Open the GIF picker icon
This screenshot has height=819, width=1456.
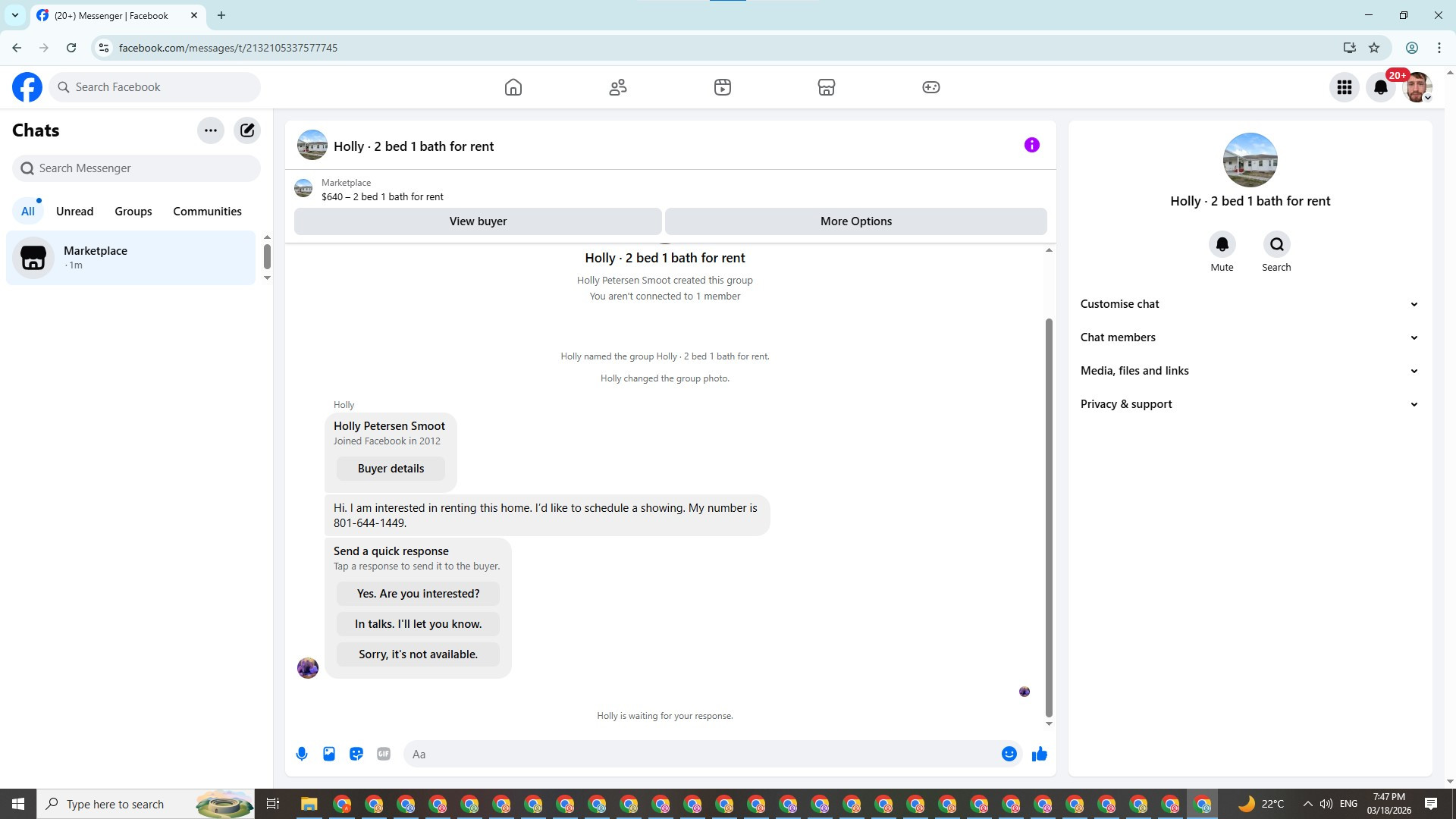pos(384,754)
